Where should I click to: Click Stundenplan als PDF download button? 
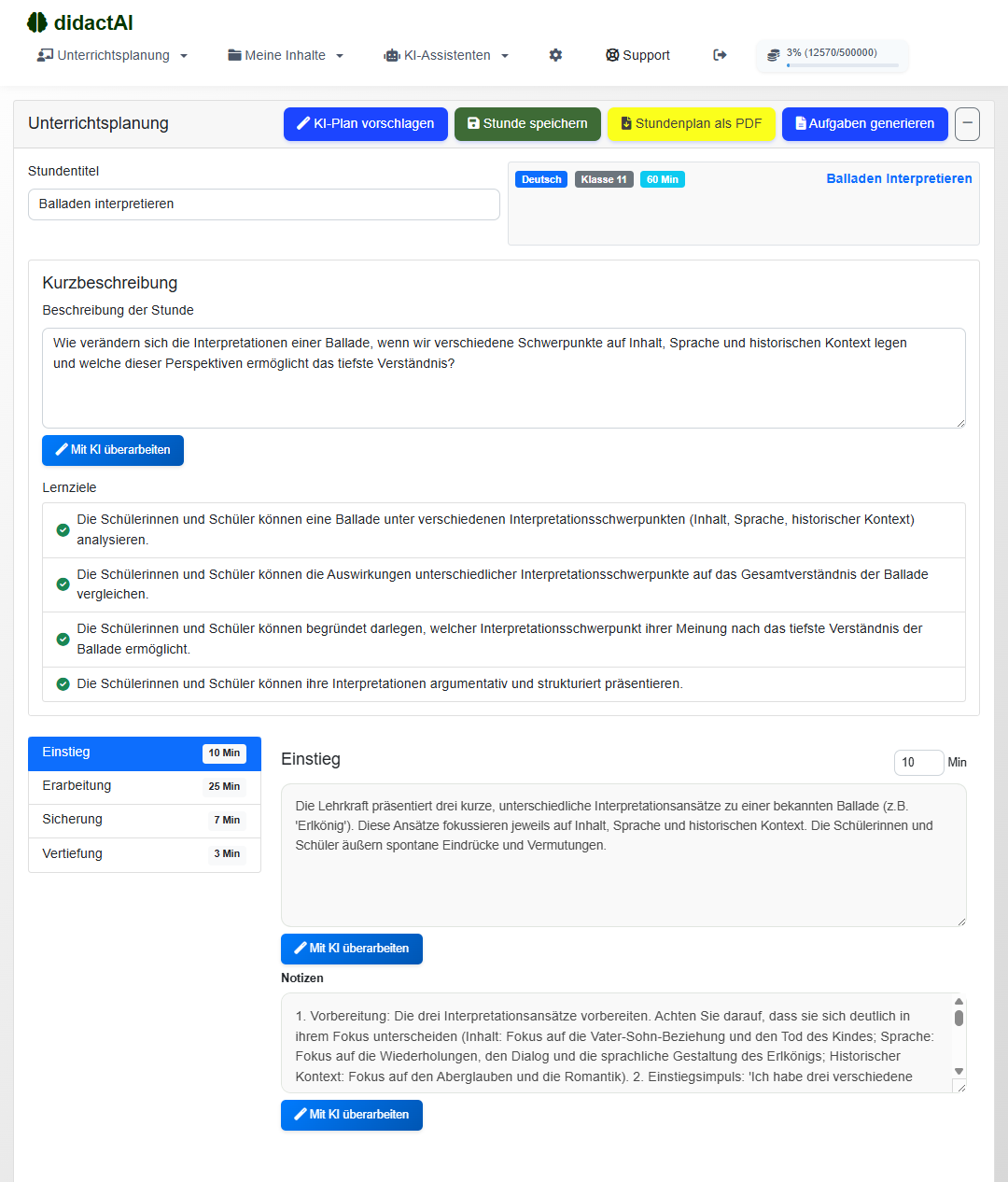[x=691, y=123]
